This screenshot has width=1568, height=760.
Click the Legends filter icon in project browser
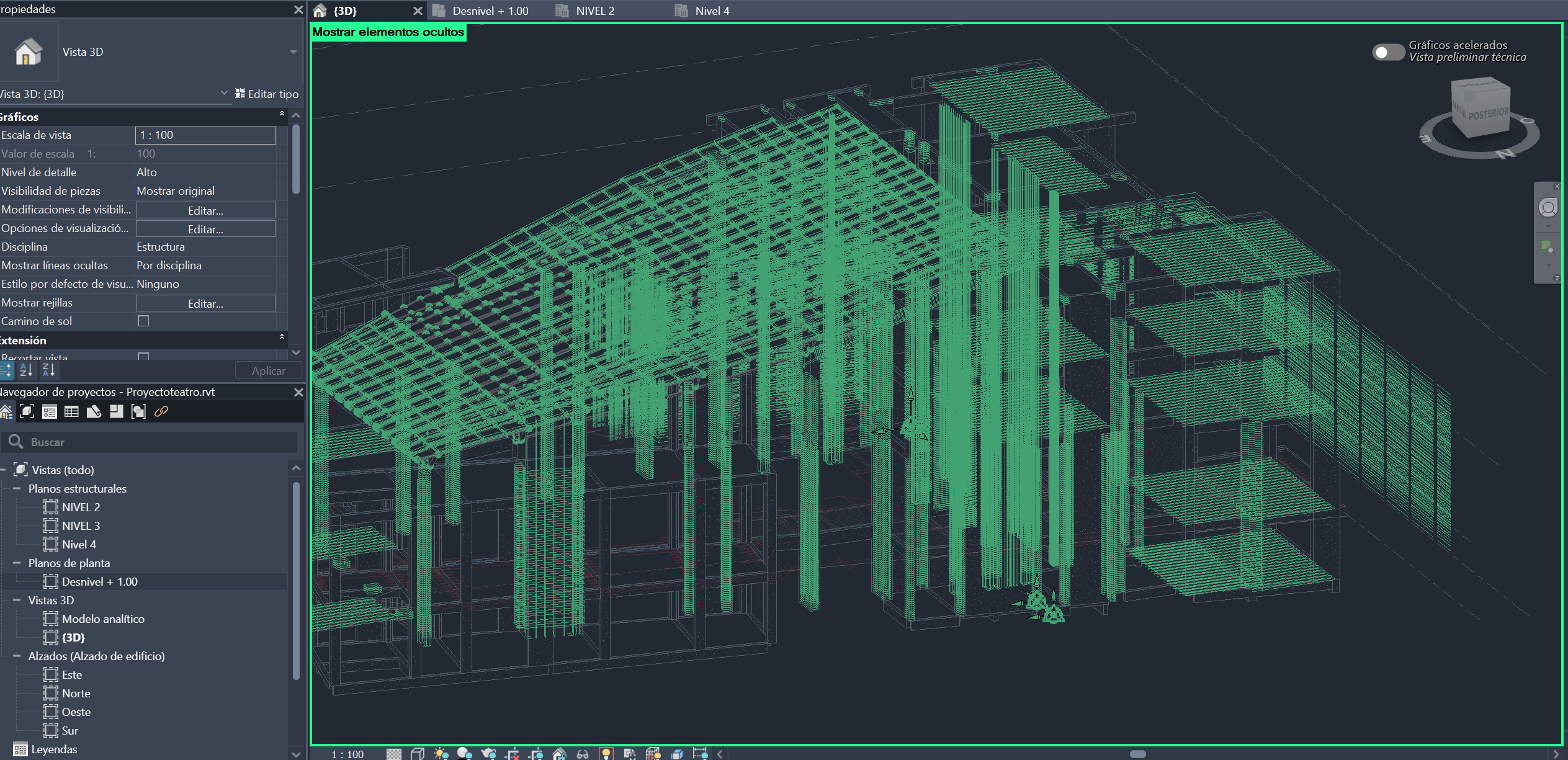pyautogui.click(x=49, y=411)
